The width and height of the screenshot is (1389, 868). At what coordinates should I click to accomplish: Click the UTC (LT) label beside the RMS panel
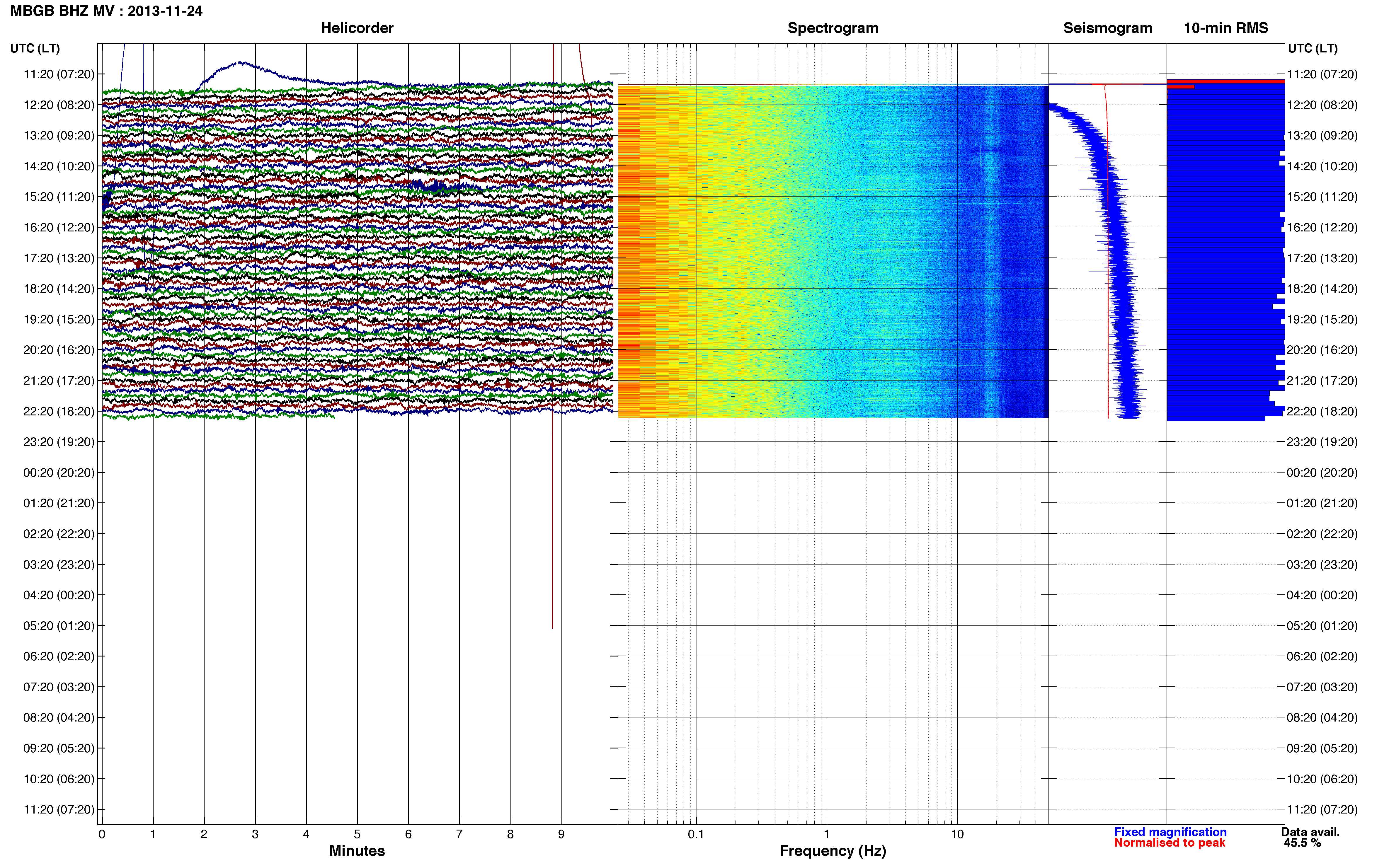[1313, 48]
